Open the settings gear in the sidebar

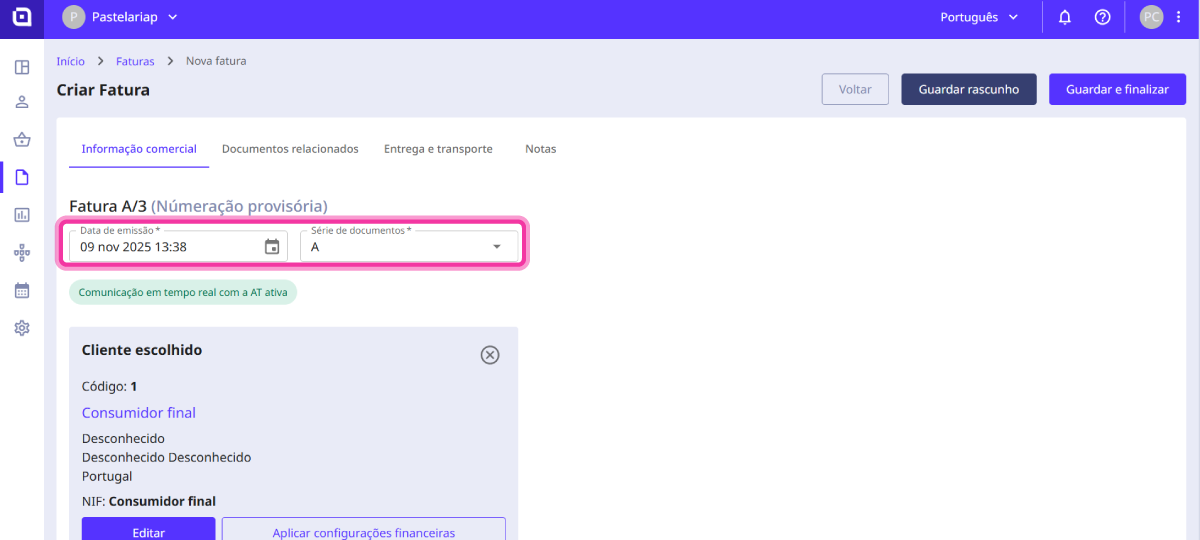click(22, 328)
